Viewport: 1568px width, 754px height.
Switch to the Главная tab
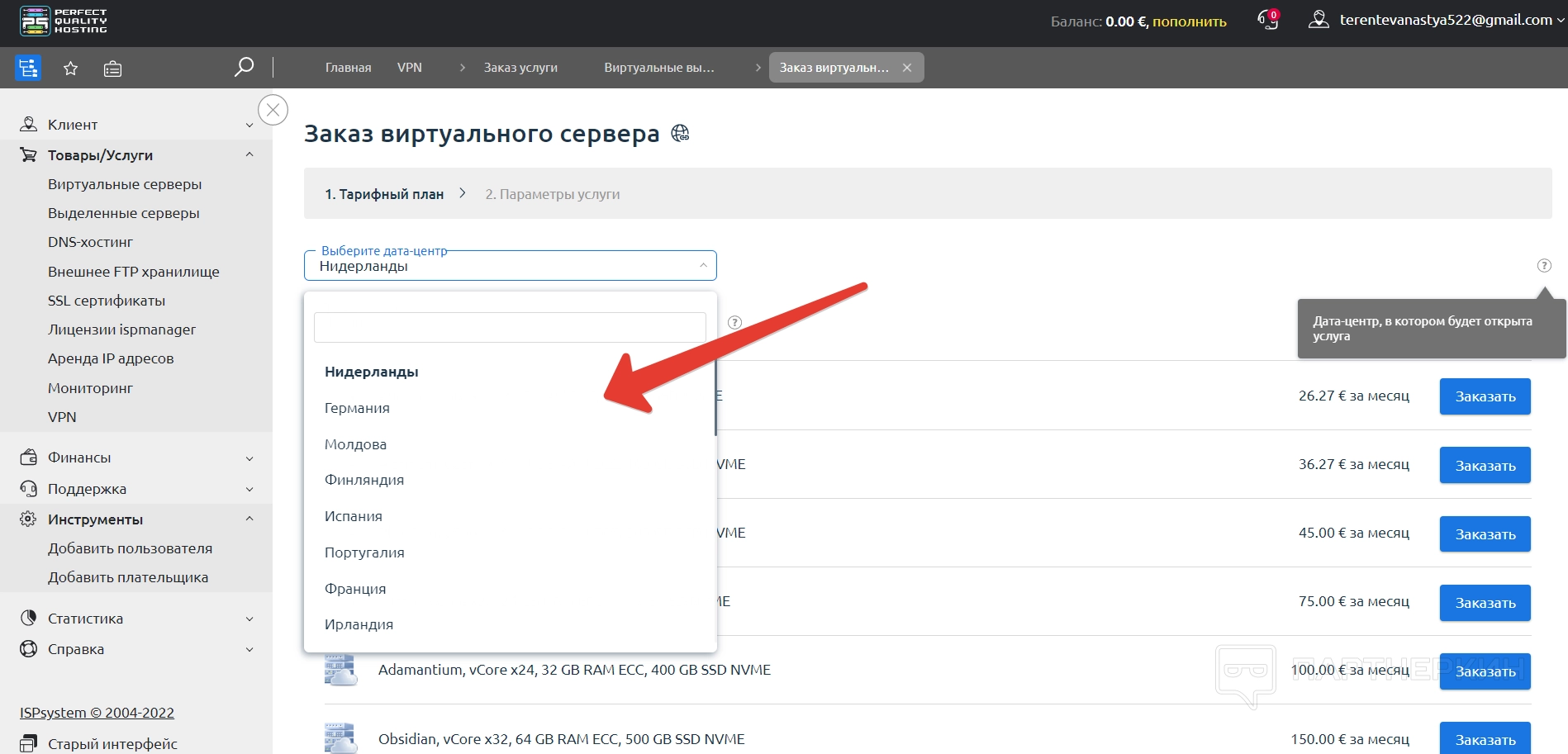coord(348,68)
